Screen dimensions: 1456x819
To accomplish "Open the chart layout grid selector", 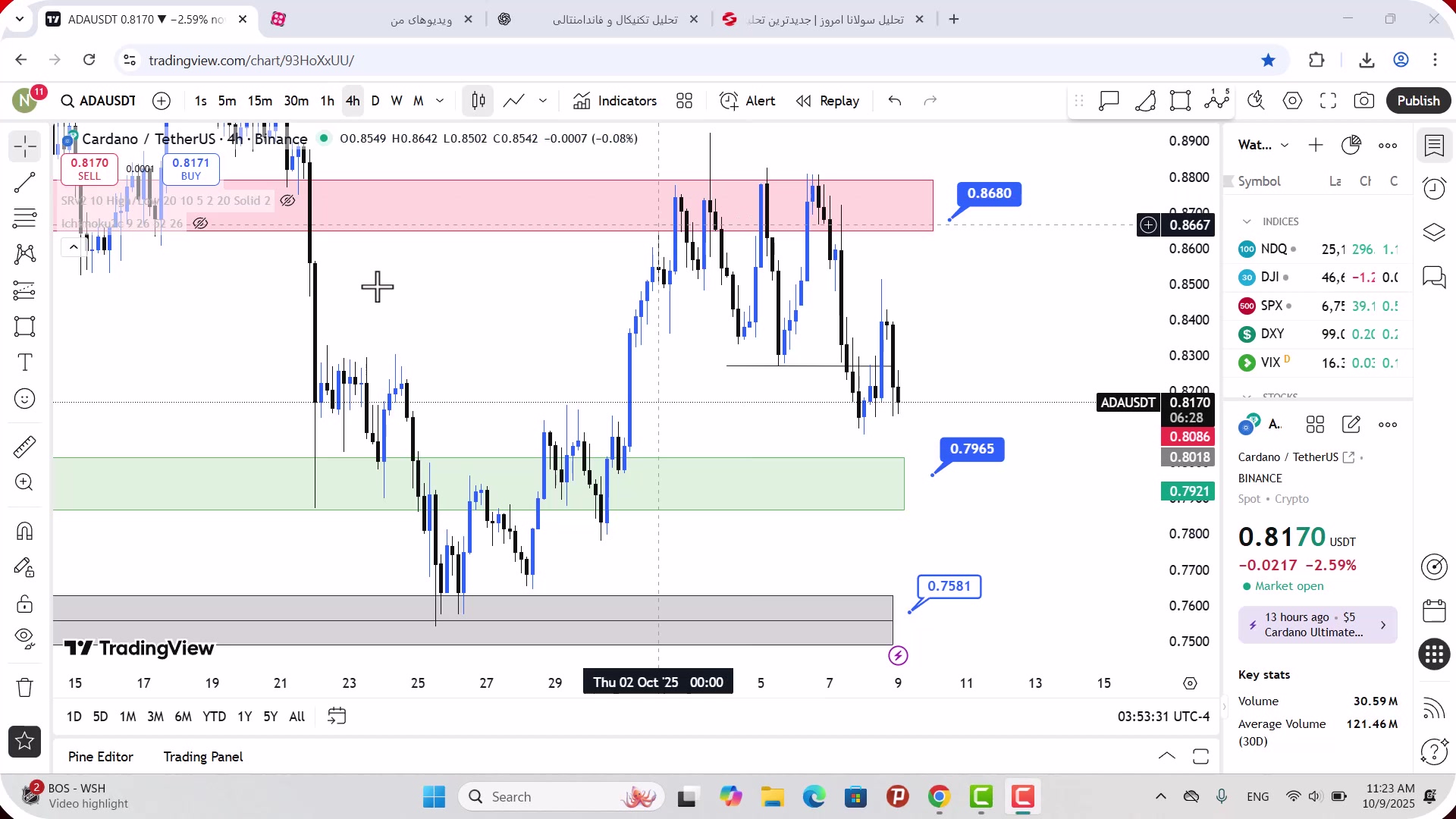I will tap(685, 101).
